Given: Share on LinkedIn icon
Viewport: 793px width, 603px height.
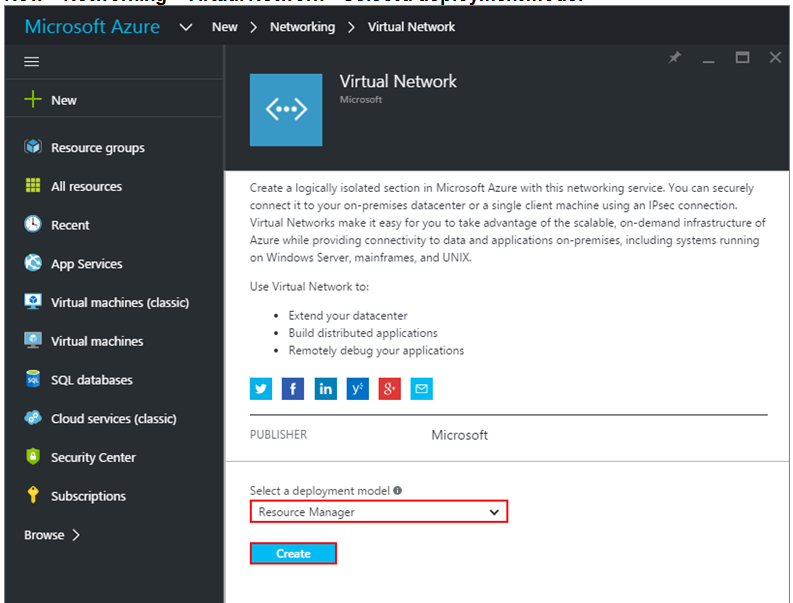Looking at the screenshot, I should pos(325,389).
